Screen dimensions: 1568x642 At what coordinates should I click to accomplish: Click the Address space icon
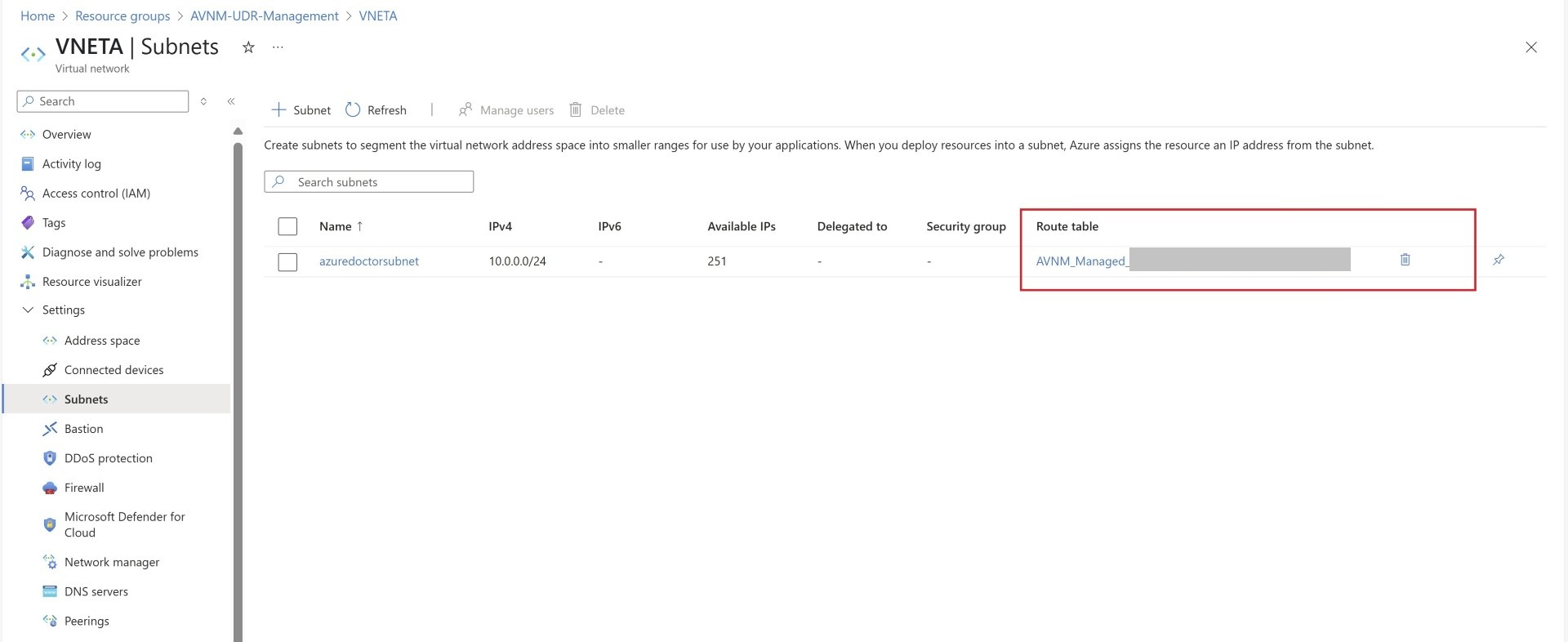click(50, 341)
